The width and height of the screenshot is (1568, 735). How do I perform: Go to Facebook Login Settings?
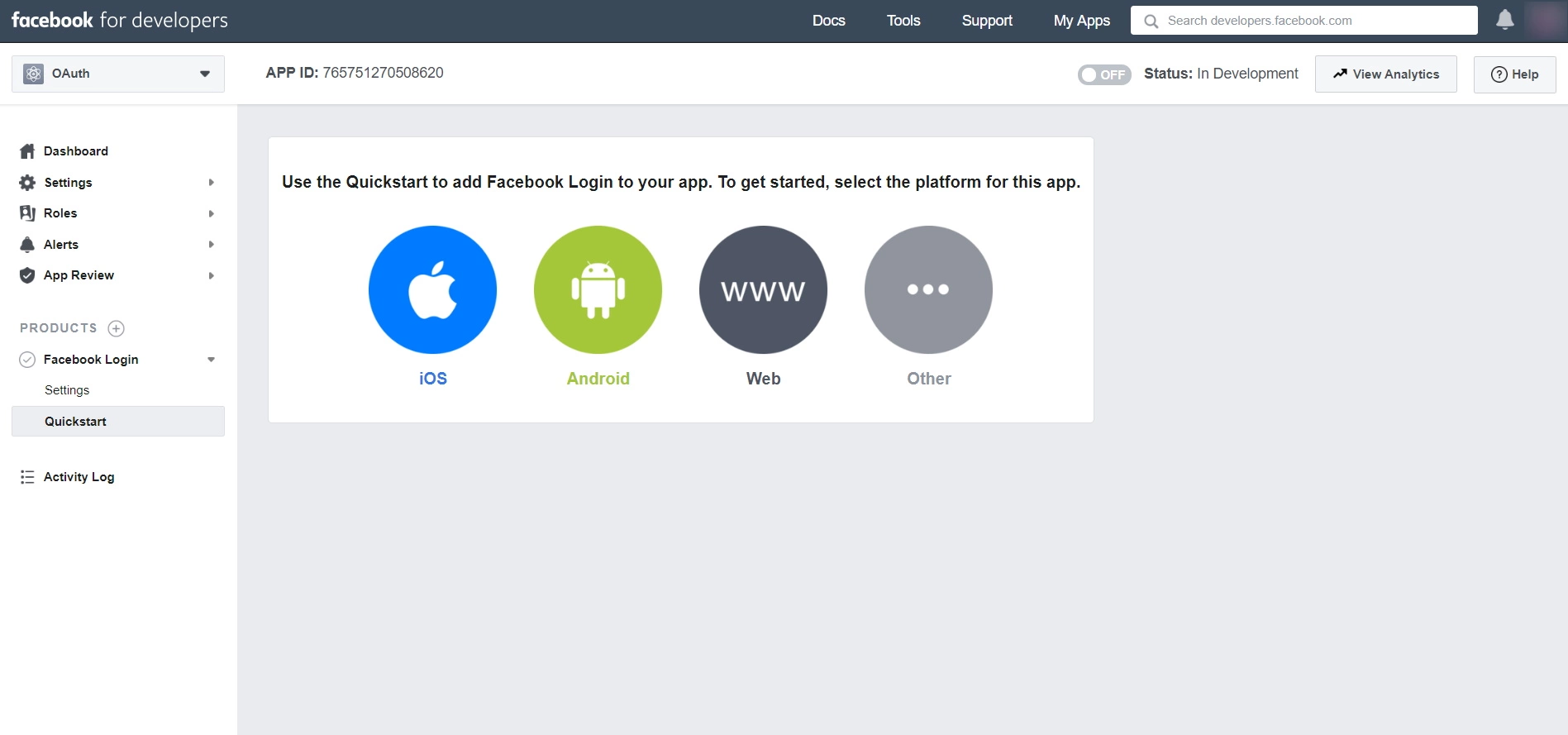click(x=67, y=390)
